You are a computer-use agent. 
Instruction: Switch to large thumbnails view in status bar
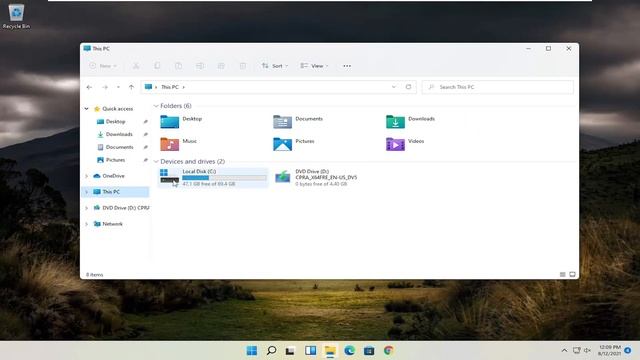coord(572,275)
